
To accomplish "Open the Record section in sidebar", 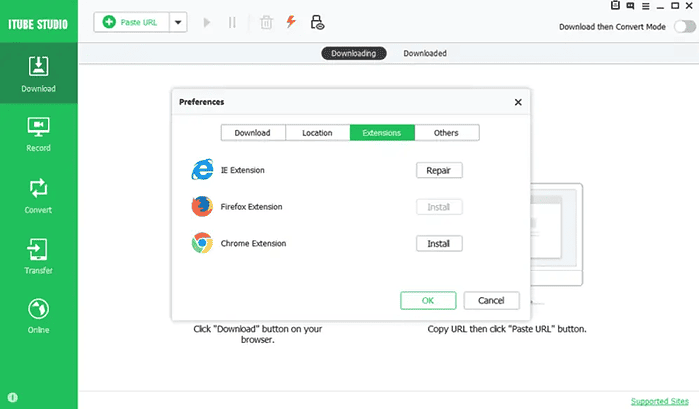I will tap(38, 134).
